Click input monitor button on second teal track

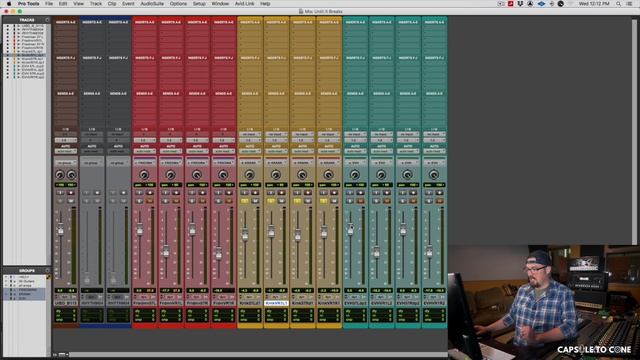pyautogui.click(x=376, y=193)
